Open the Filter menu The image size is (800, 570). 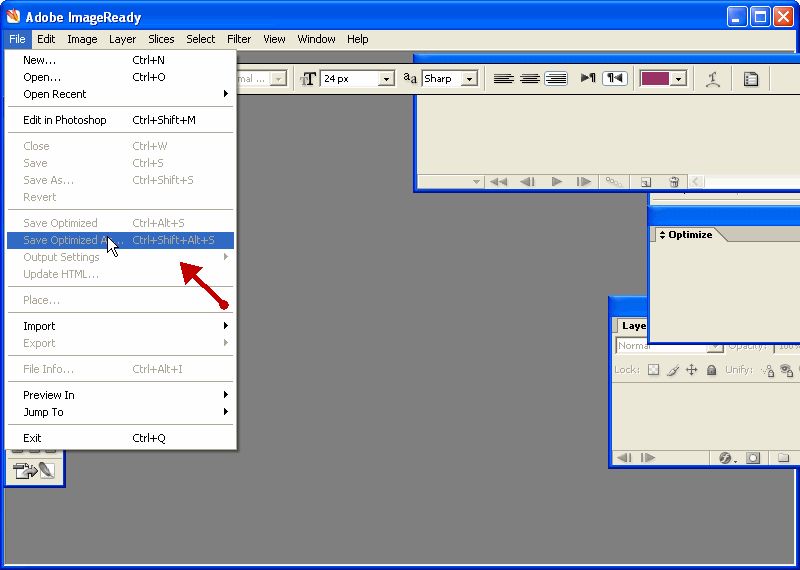pos(239,39)
